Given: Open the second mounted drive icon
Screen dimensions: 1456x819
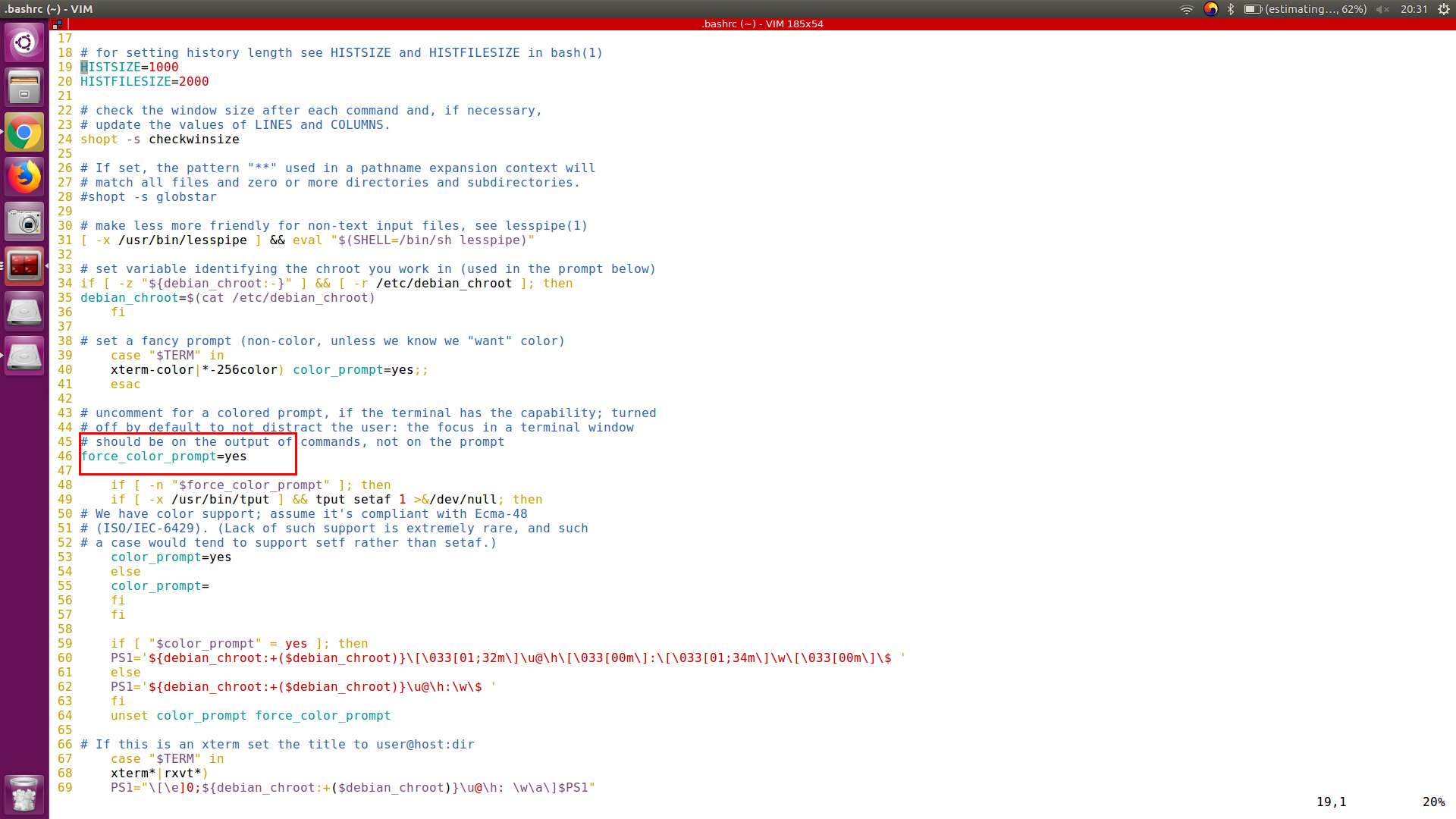Looking at the screenshot, I should tap(24, 356).
